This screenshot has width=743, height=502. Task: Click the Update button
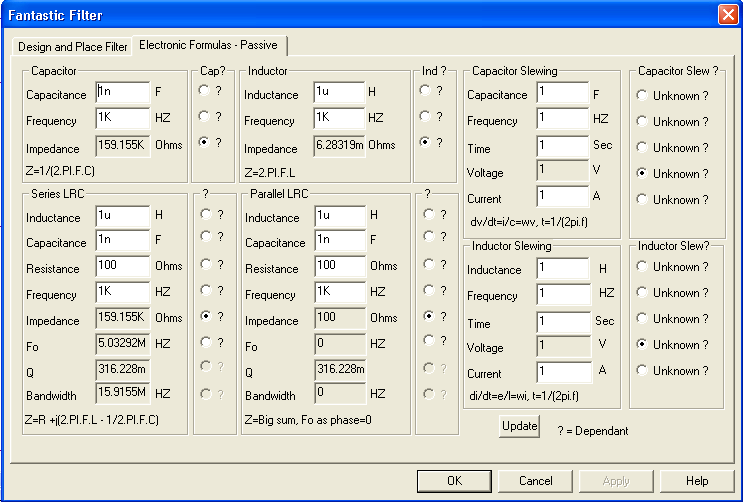coord(519,426)
